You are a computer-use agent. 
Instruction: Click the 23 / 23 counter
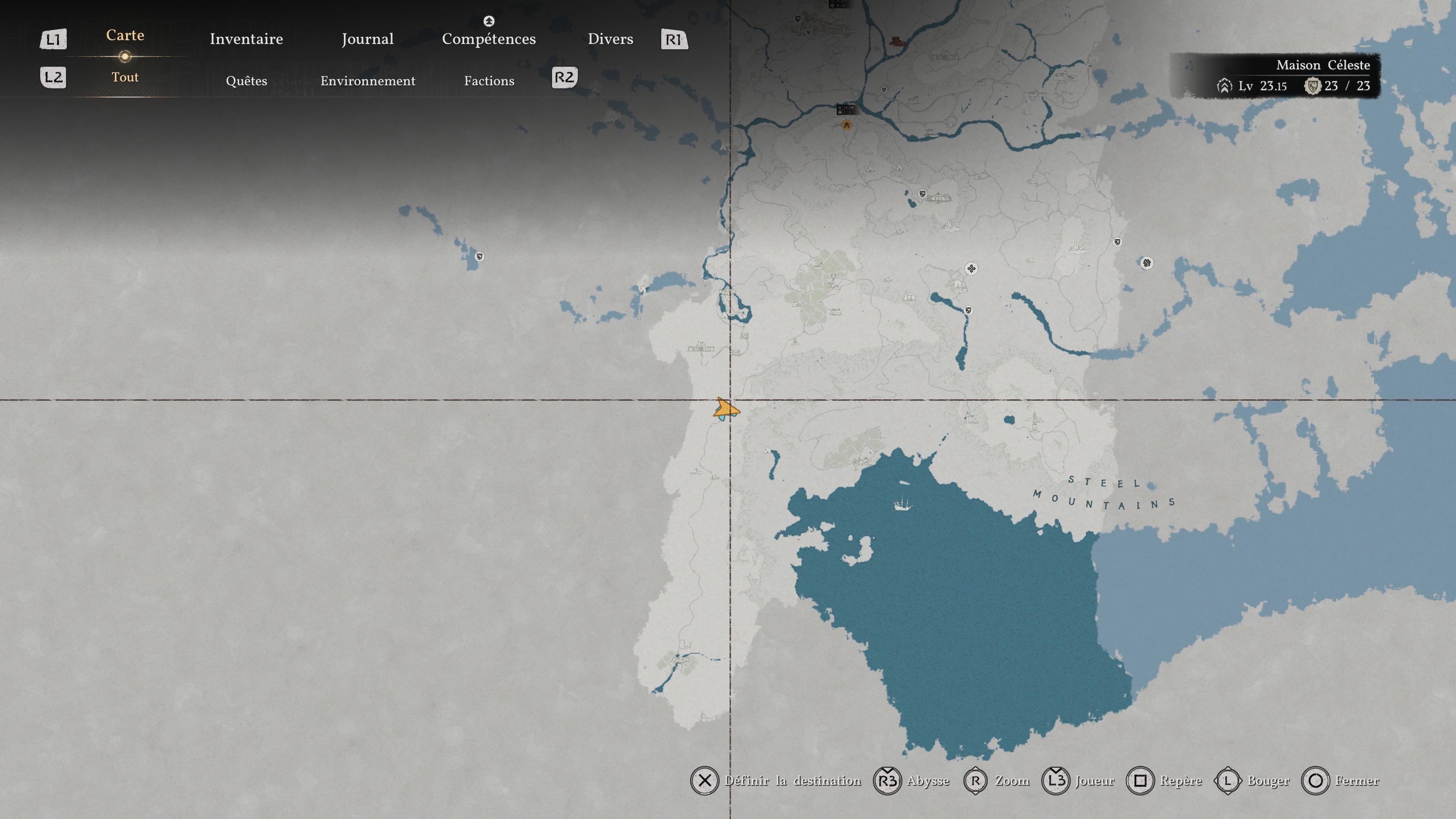point(1347,86)
